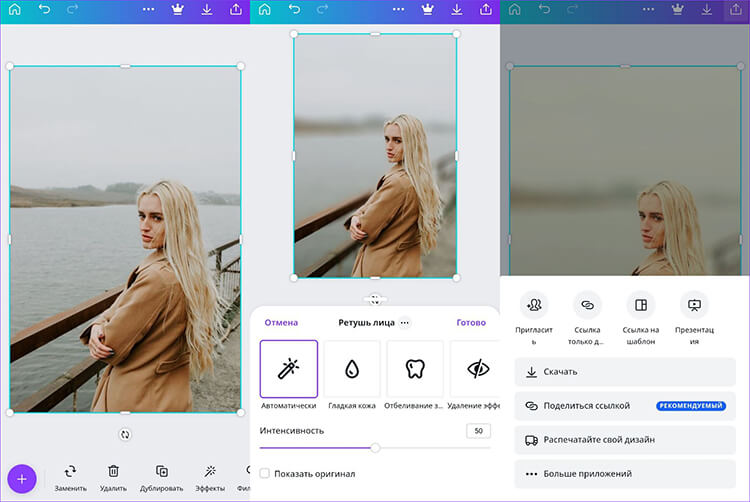Image resolution: width=750 pixels, height=502 pixels.
Task: Tap the crown premium icon in the left screen
Action: coord(177,9)
